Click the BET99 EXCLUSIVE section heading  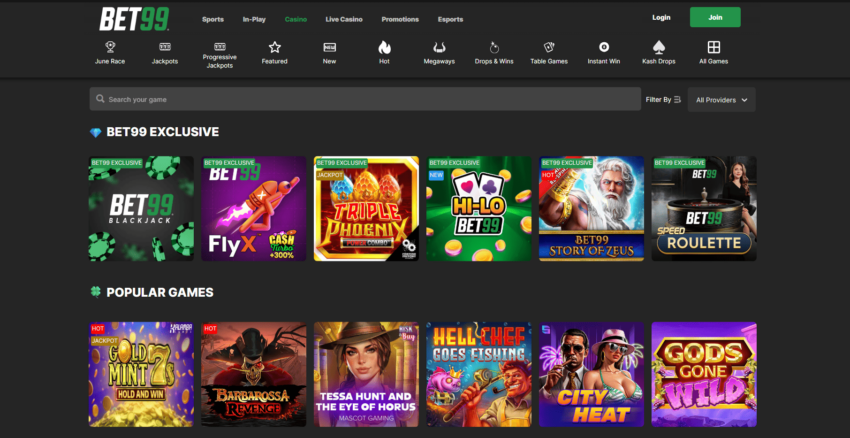coord(163,132)
